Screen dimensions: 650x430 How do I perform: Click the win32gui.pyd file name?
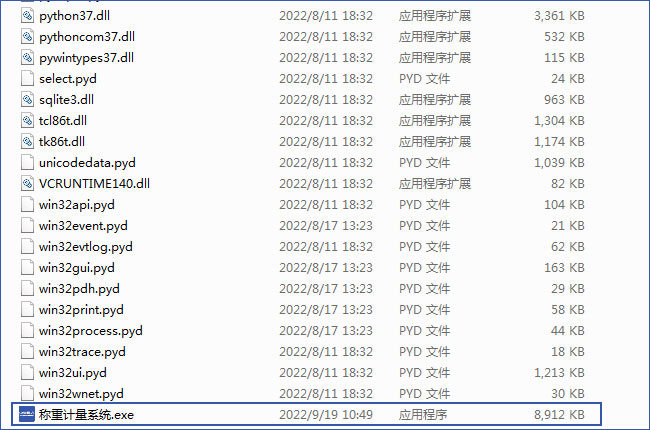(77, 268)
